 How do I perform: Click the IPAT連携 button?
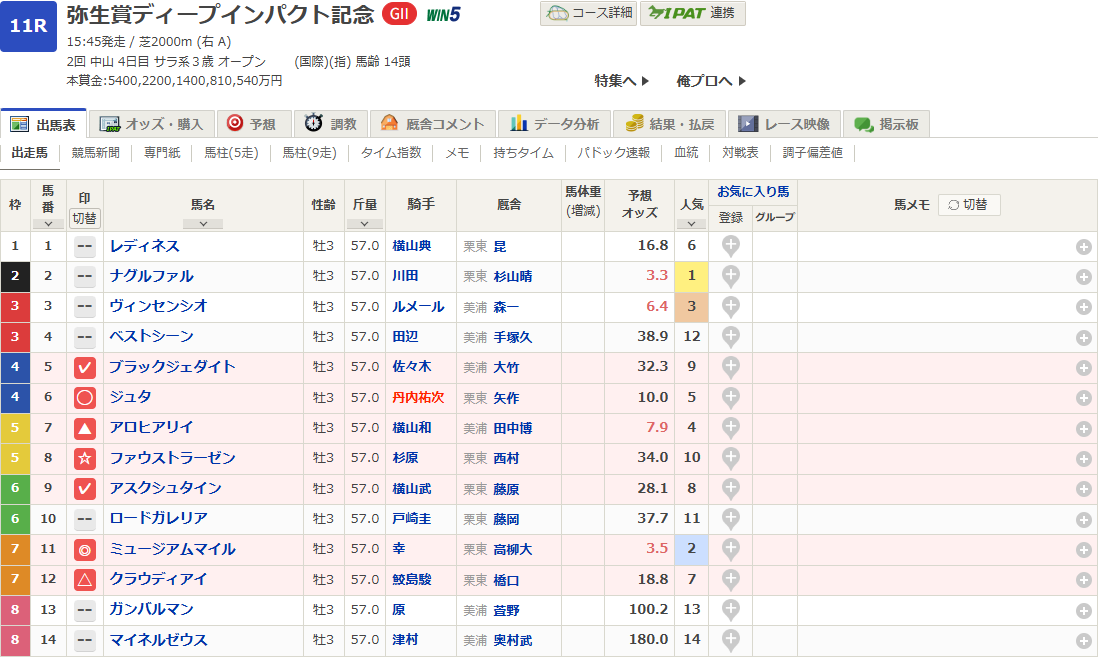click(x=692, y=13)
